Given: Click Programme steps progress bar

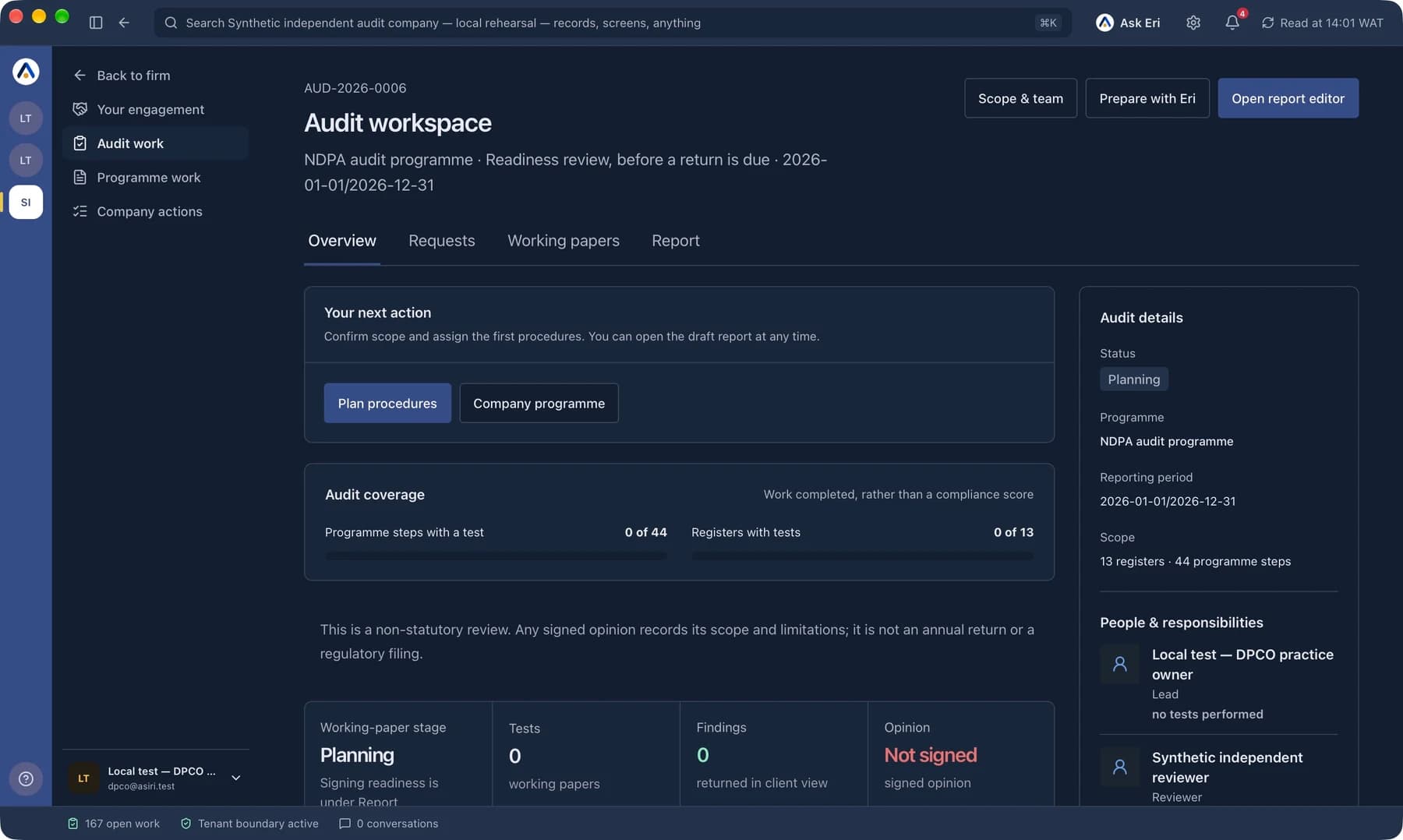Looking at the screenshot, I should [x=496, y=556].
